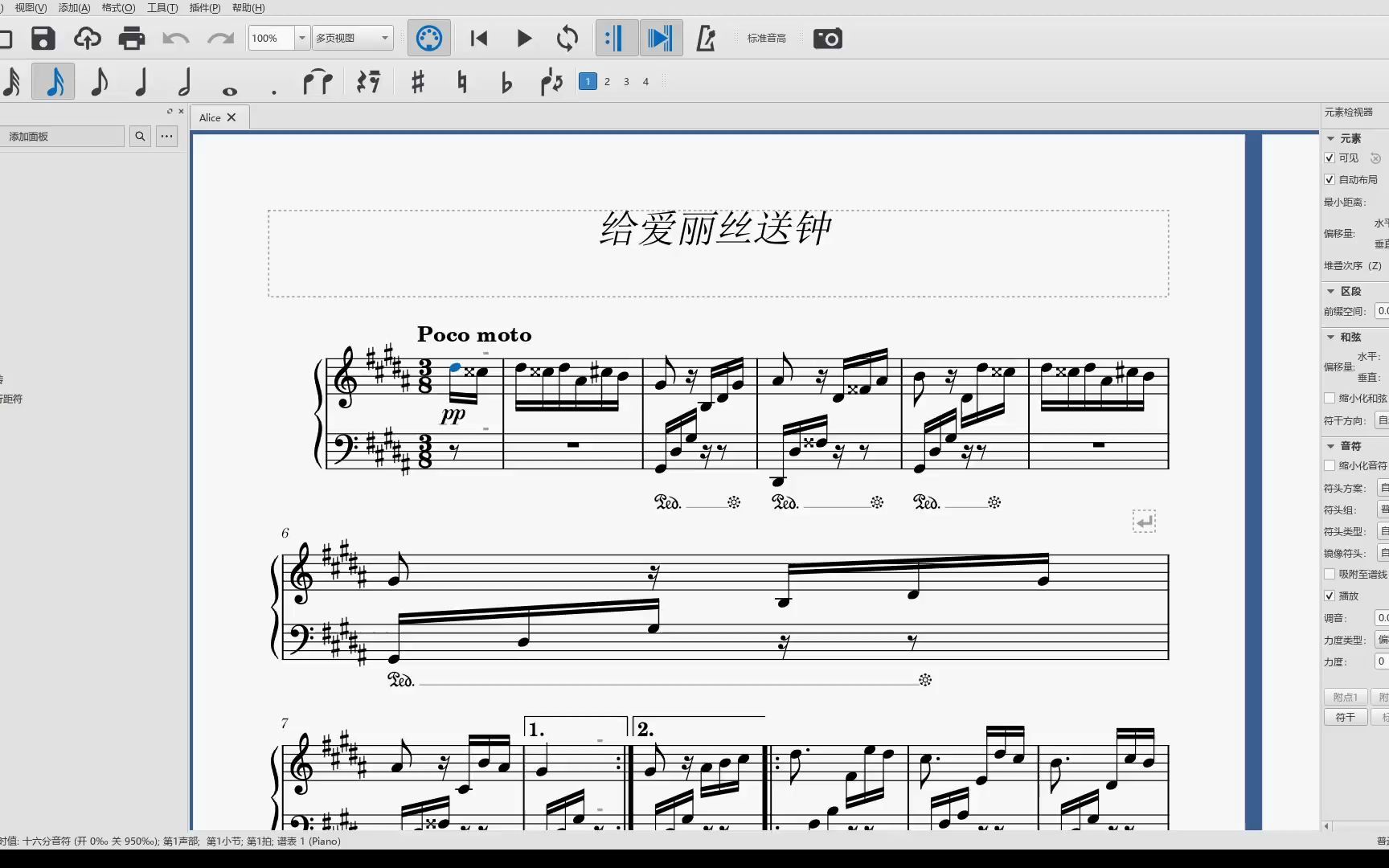The height and width of the screenshot is (868, 1389).
Task: Add augmentation dot
Action: 274,92
